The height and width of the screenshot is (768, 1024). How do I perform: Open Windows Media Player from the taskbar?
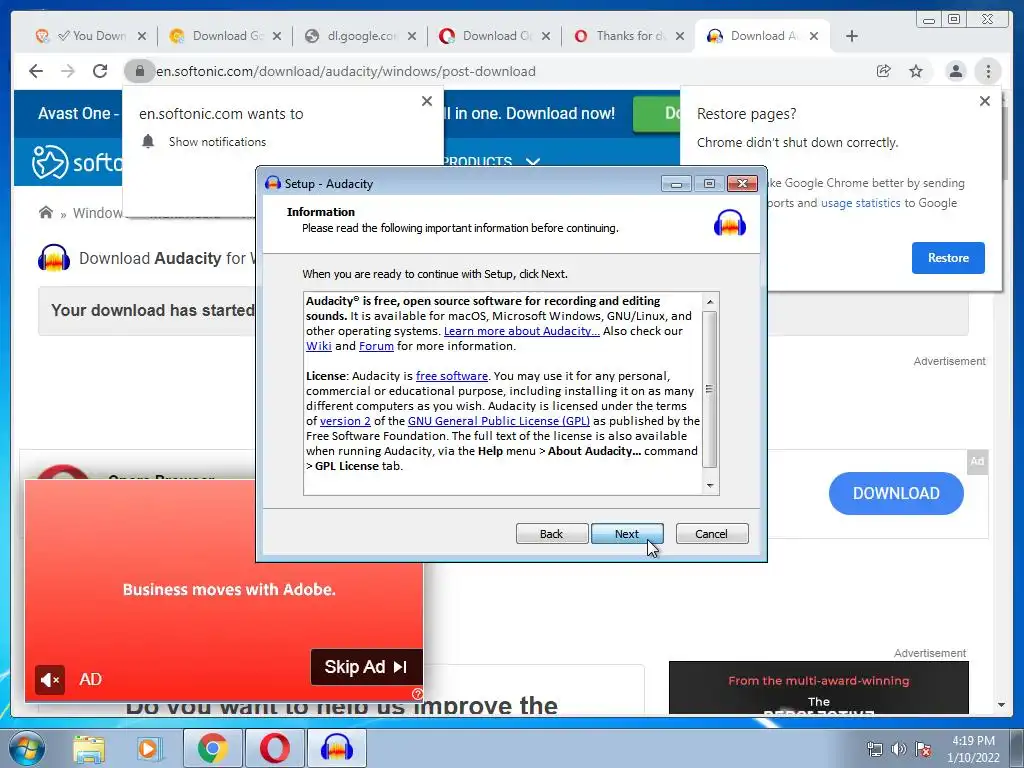149,748
